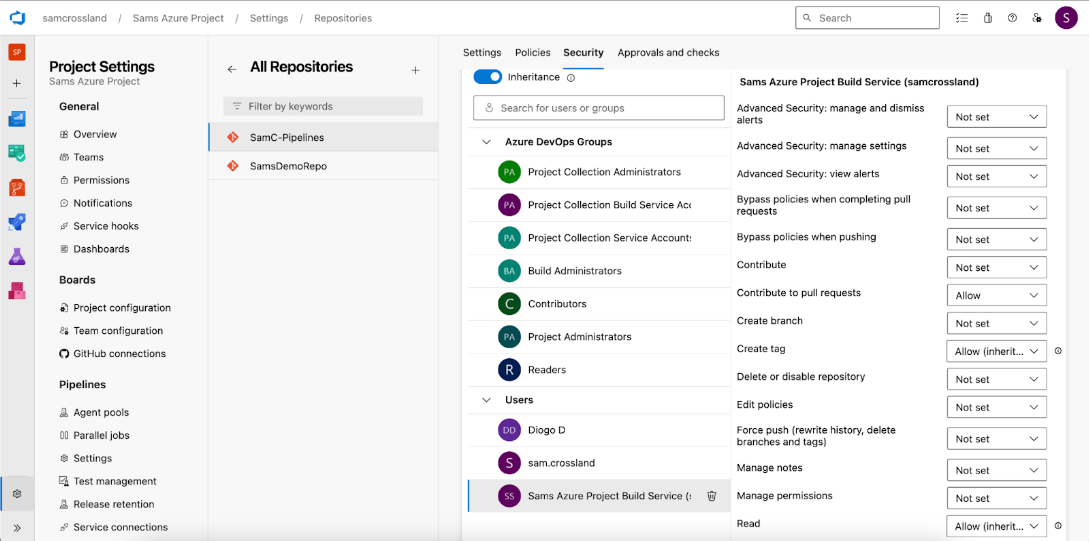
Task: Open Parallel jobs setting
Action: [101, 435]
